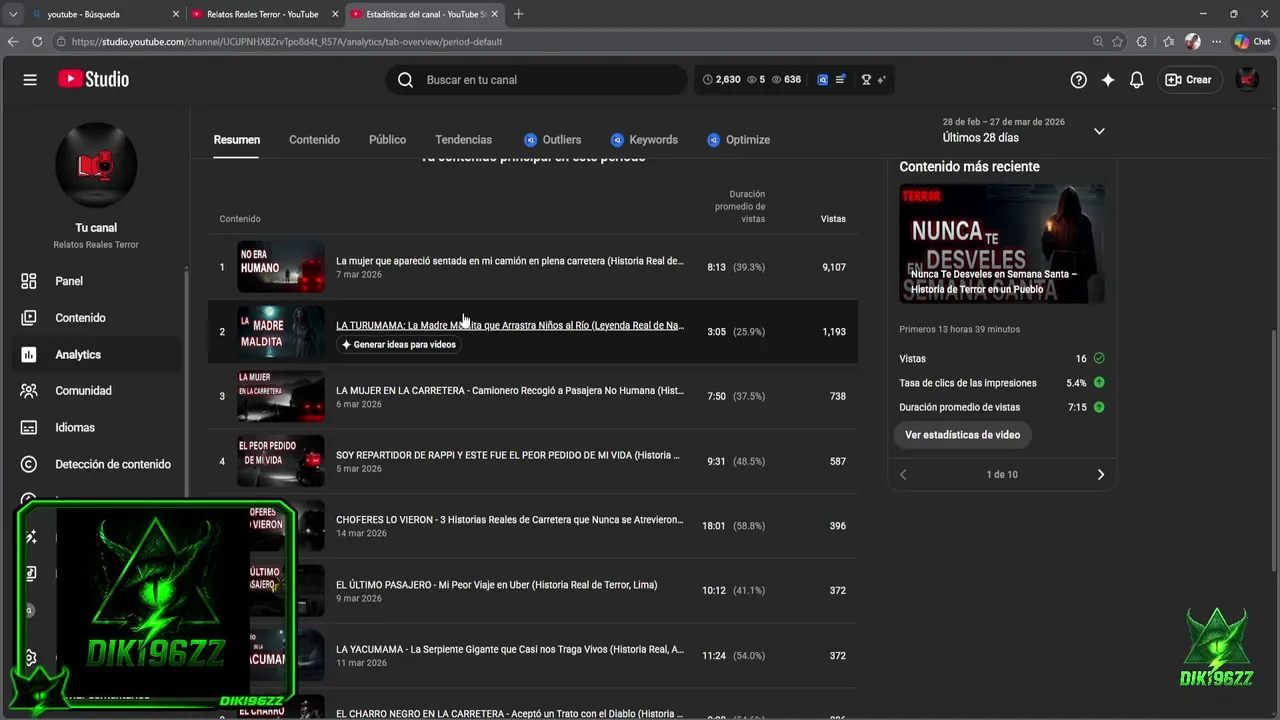This screenshot has height=720, width=1280.
Task: Open the Idiomas sidebar icon
Action: [29, 428]
